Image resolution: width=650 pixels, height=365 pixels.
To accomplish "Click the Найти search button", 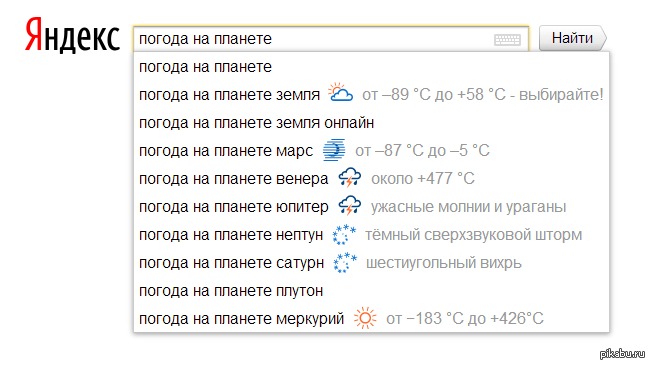I will coord(572,38).
